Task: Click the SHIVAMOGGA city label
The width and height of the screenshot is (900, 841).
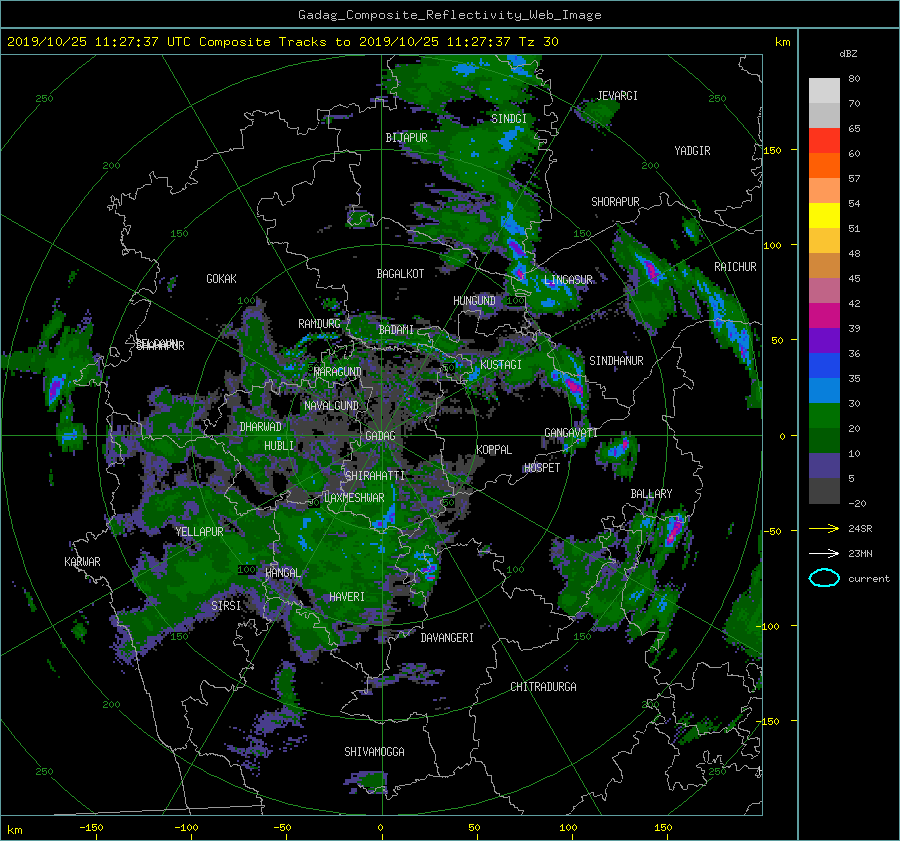Action: pyautogui.click(x=374, y=752)
